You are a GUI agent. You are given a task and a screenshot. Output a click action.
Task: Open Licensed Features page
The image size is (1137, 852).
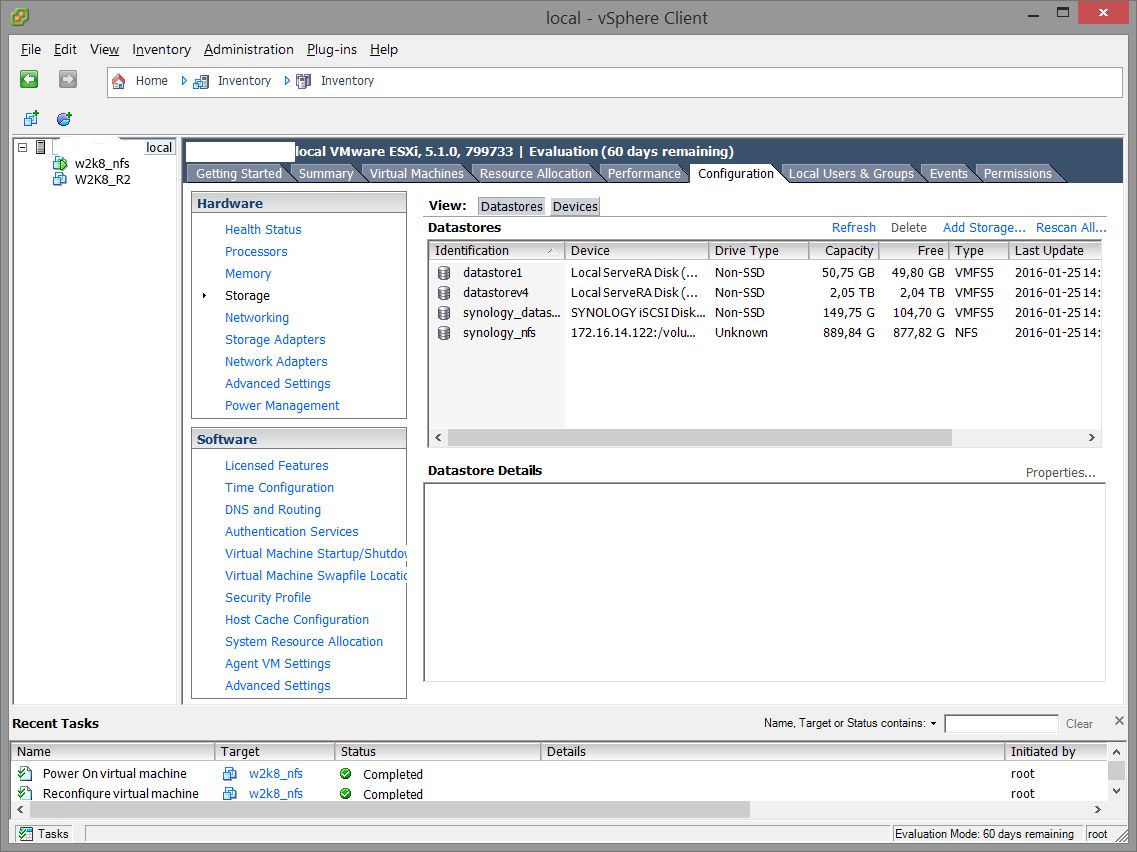tap(276, 466)
